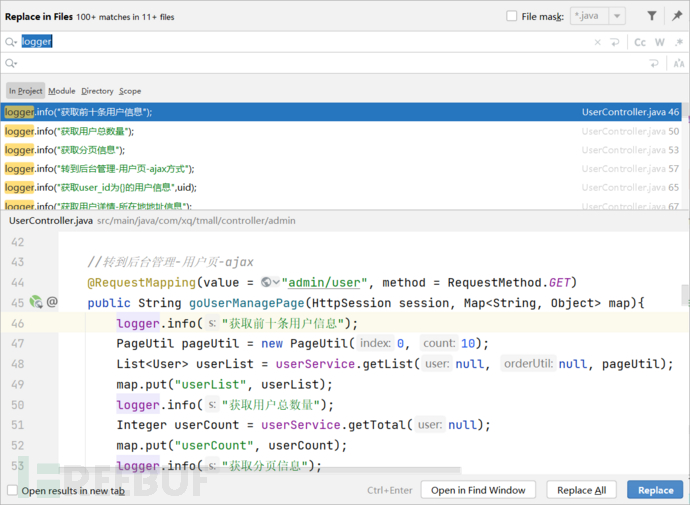The height and width of the screenshot is (505, 690).
Task: Open search history from magnifier dropdown
Action: click(x=11, y=42)
